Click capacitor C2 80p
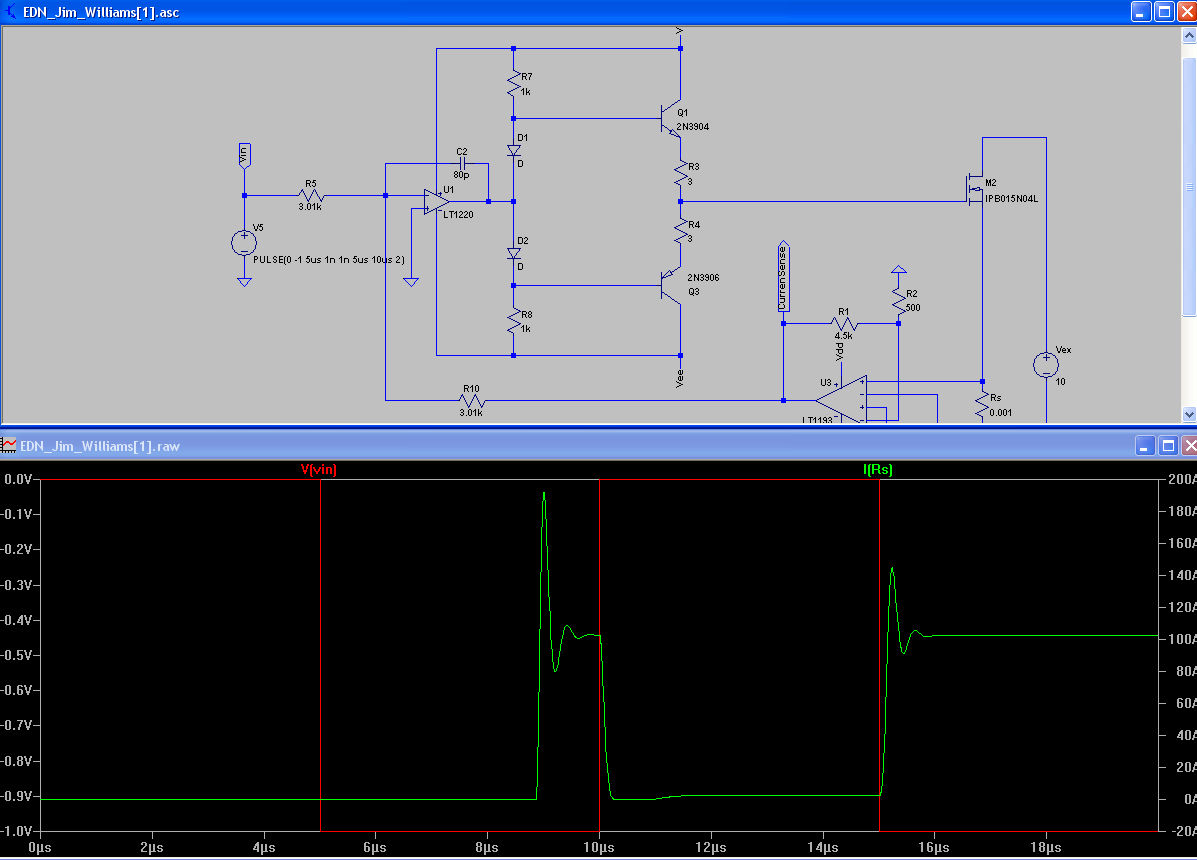This screenshot has height=860, width=1197. [462, 163]
